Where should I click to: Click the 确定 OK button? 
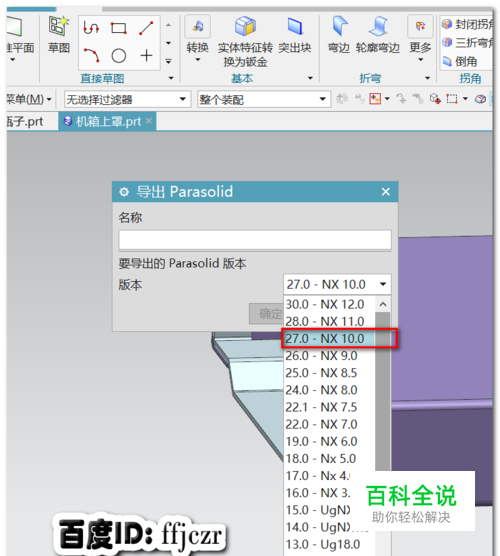tap(266, 314)
